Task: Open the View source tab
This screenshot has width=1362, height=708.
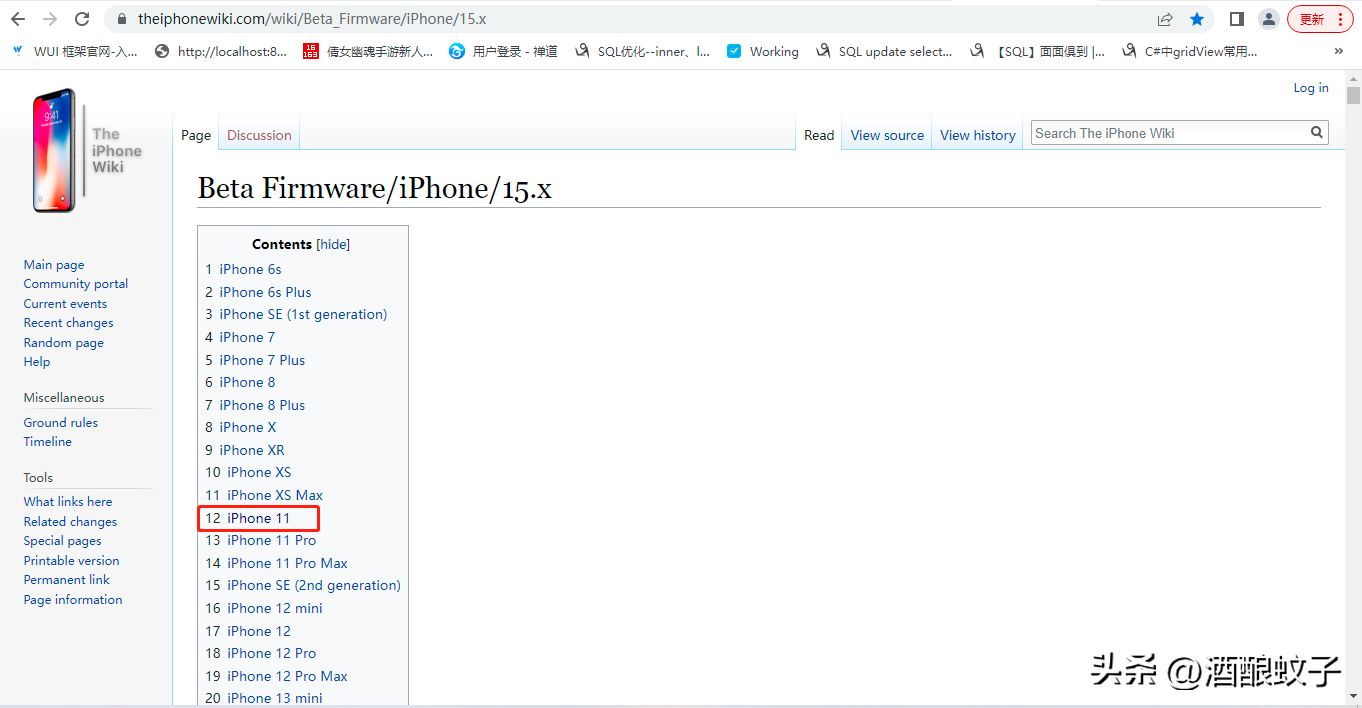Action: click(x=887, y=135)
